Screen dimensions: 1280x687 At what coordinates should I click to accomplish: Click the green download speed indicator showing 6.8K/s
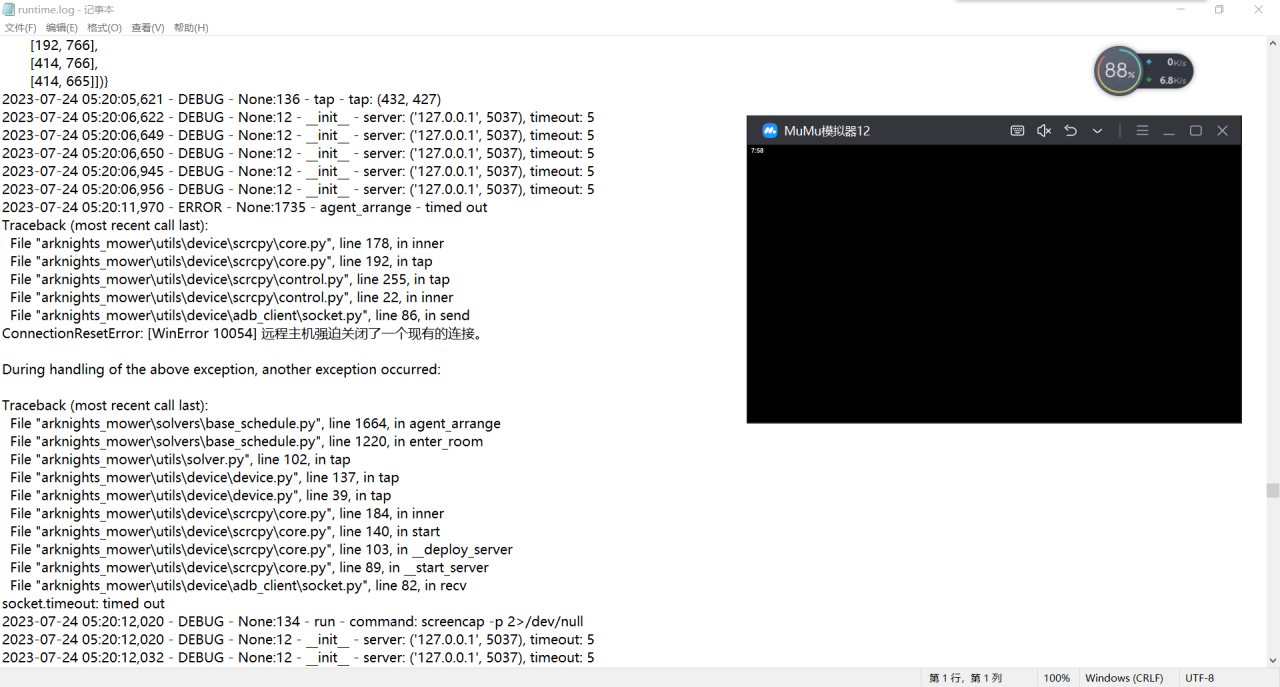click(1168, 78)
